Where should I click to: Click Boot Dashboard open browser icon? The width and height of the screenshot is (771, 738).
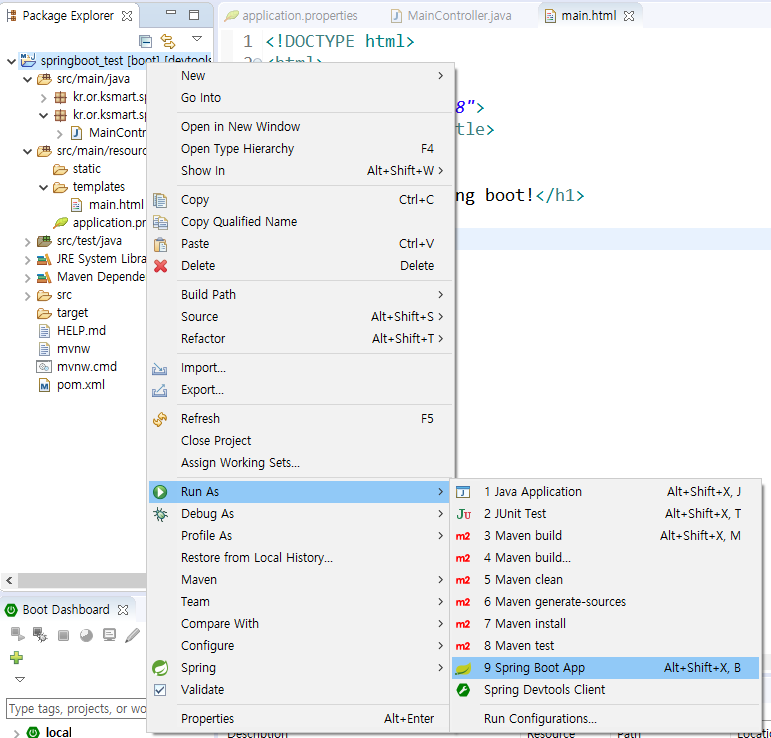[87, 636]
